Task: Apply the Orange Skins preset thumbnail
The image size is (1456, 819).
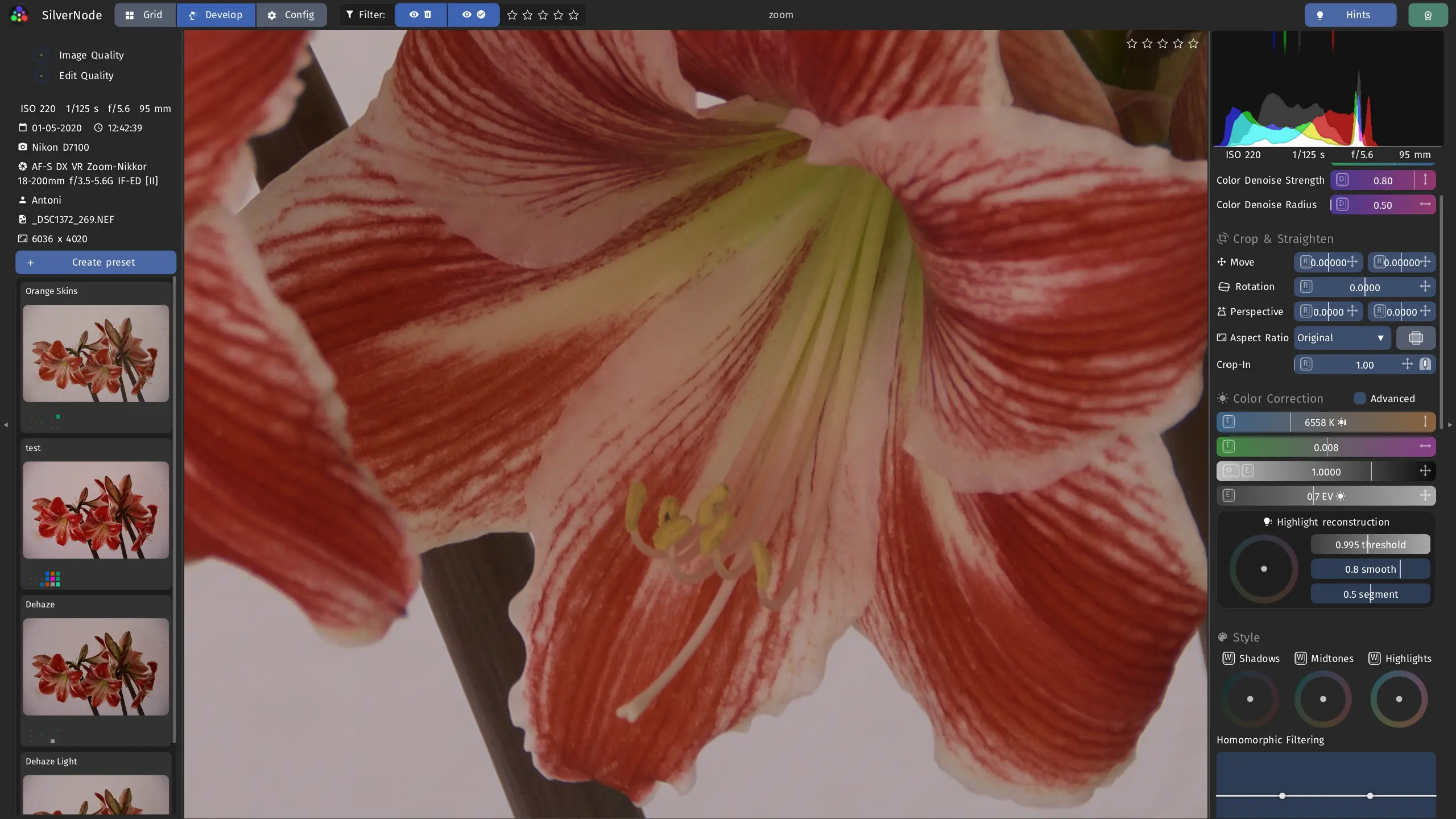Action: pos(96,353)
